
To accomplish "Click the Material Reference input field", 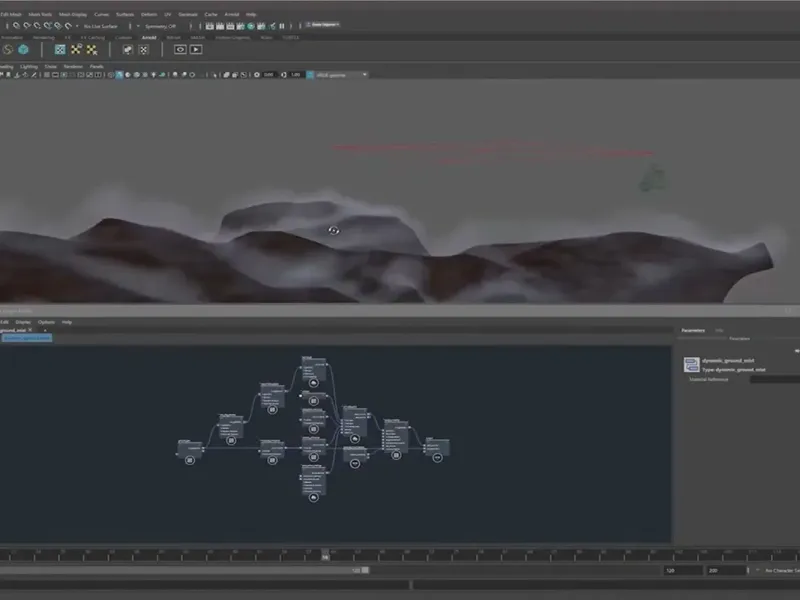I will 774,379.
